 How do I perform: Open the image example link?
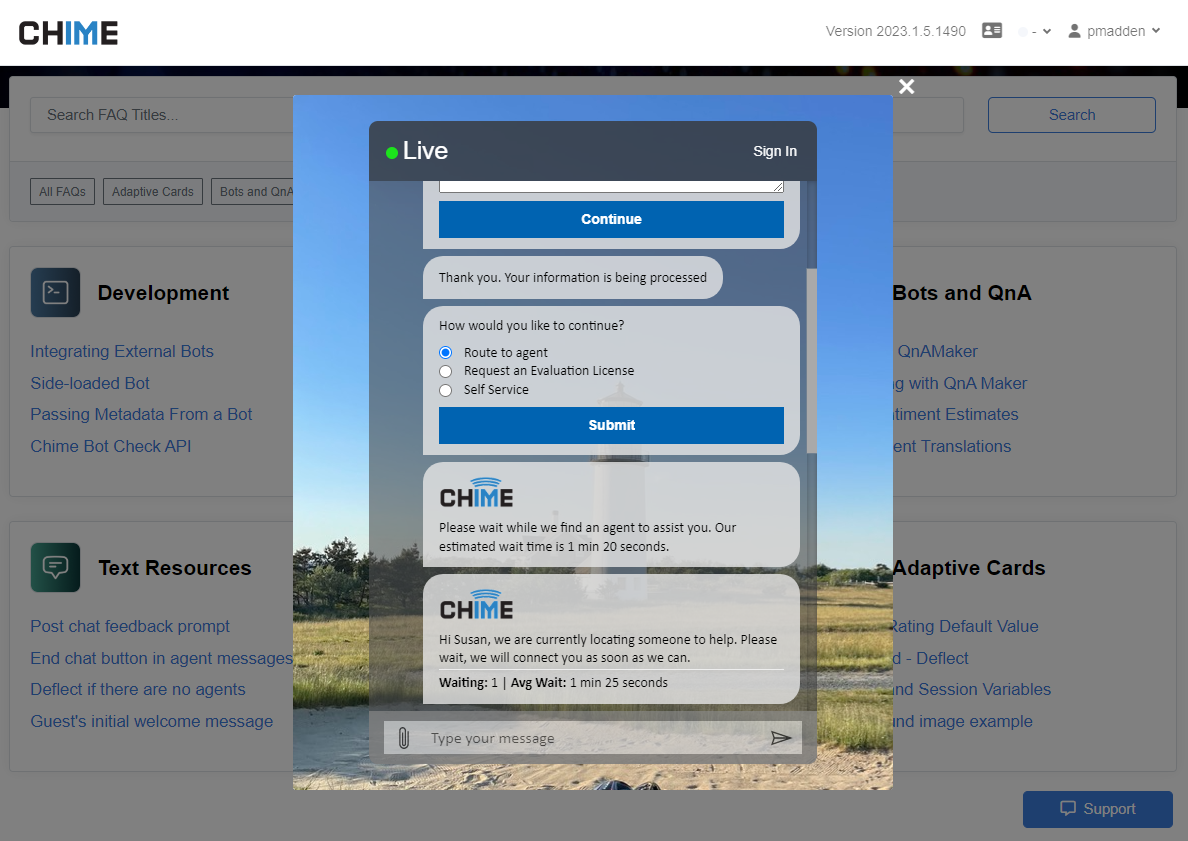pyautogui.click(x=963, y=721)
